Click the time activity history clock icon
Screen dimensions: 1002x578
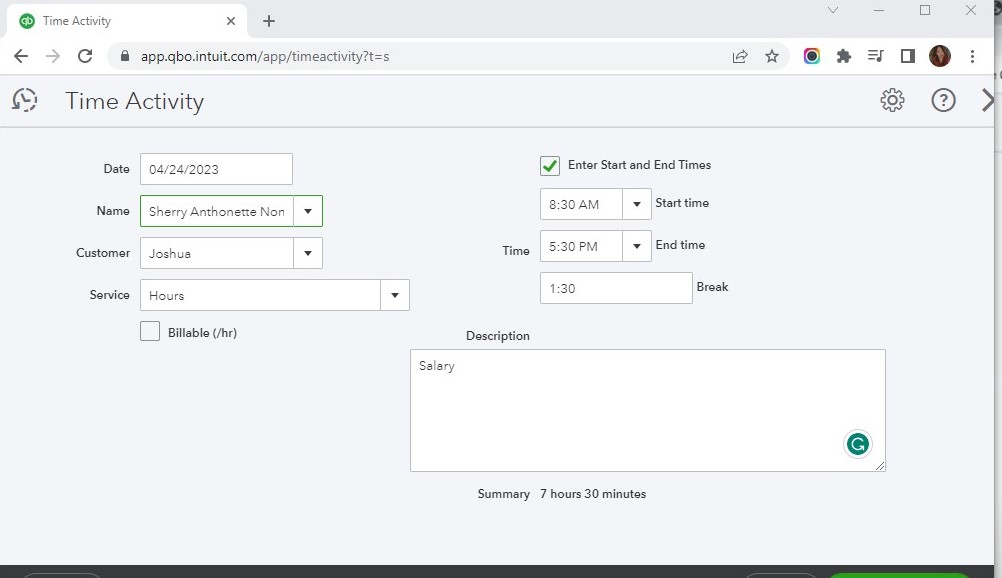(25, 100)
